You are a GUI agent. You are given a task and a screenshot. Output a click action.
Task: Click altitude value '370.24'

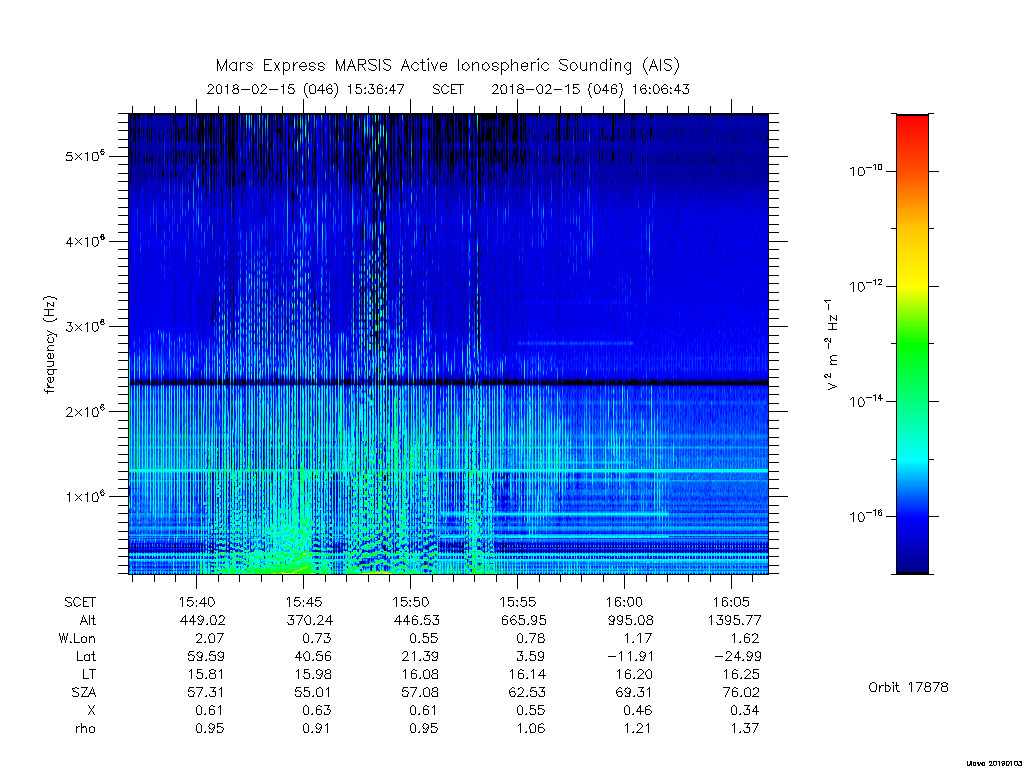click(310, 620)
